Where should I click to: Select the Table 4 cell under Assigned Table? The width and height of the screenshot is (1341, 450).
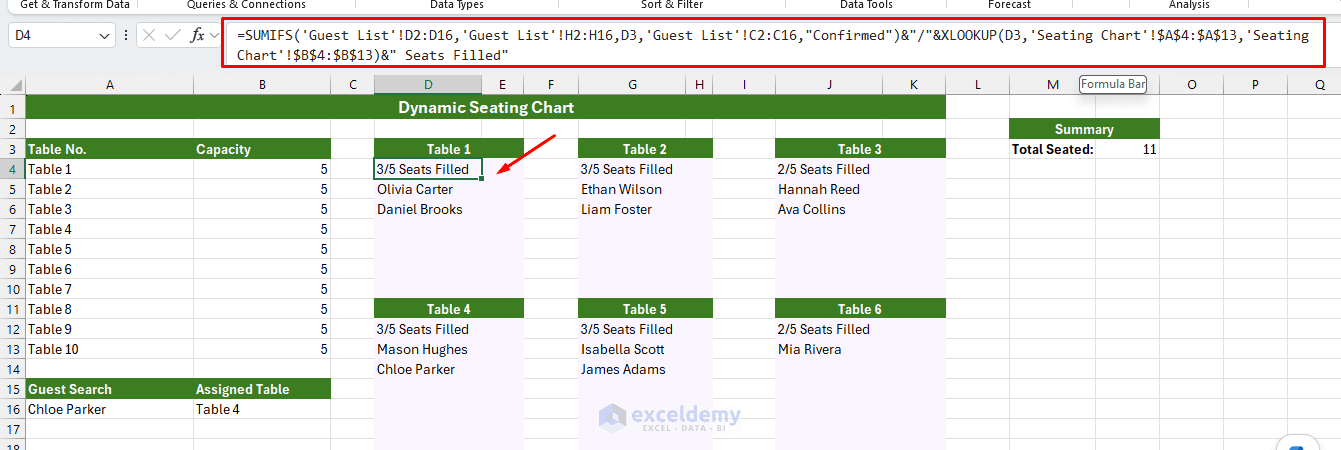tap(262, 410)
